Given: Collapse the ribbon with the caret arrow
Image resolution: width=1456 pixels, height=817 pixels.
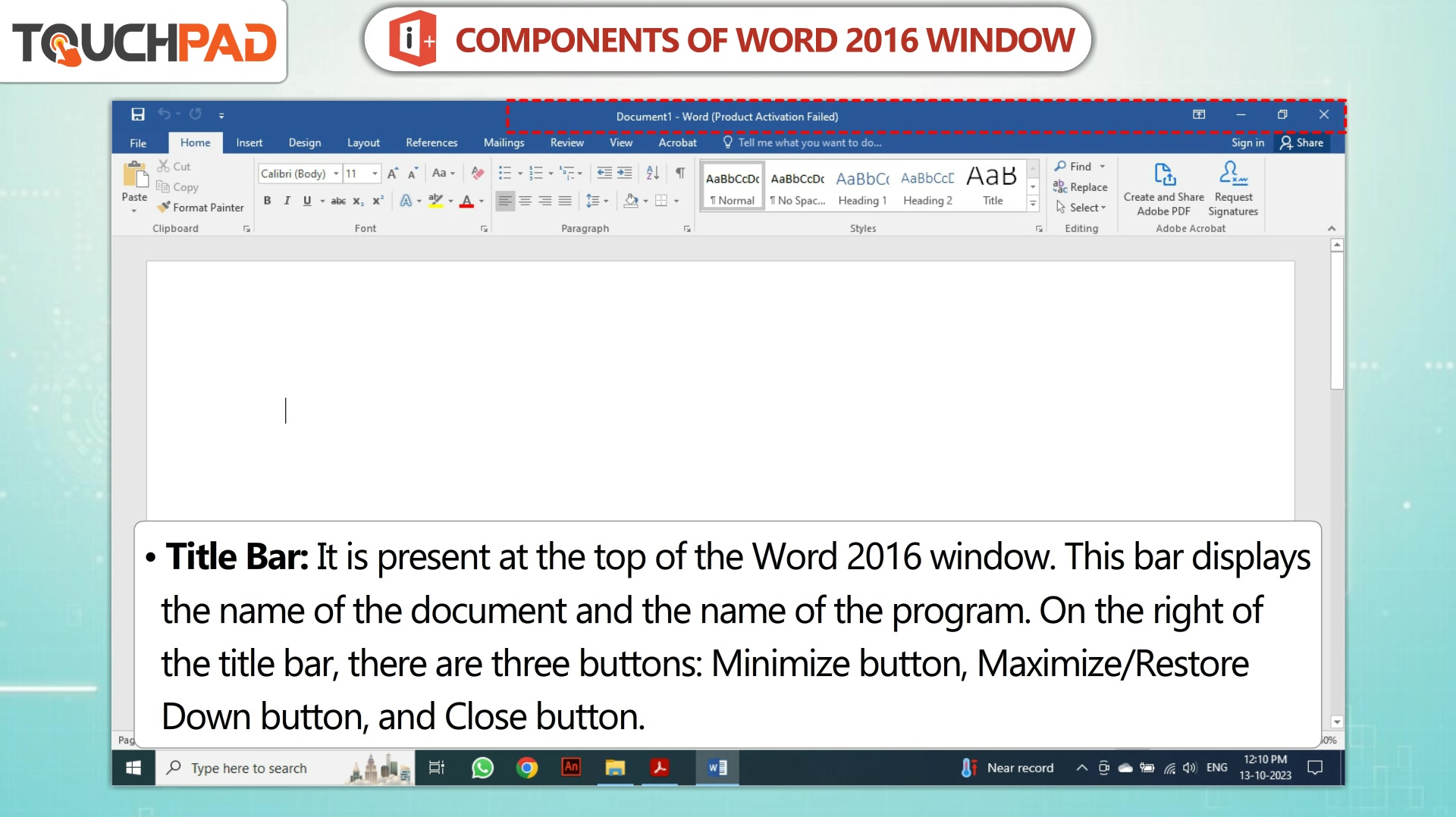Looking at the screenshot, I should 1332,228.
